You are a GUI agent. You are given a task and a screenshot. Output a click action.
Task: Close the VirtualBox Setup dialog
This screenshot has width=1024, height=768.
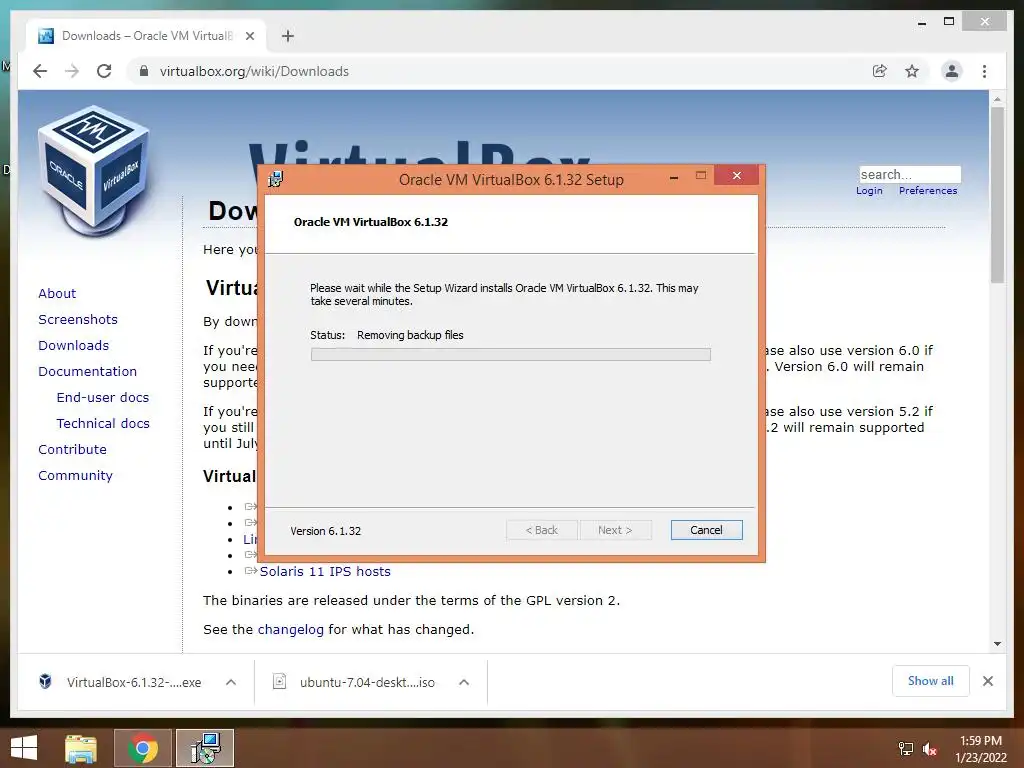[737, 176]
